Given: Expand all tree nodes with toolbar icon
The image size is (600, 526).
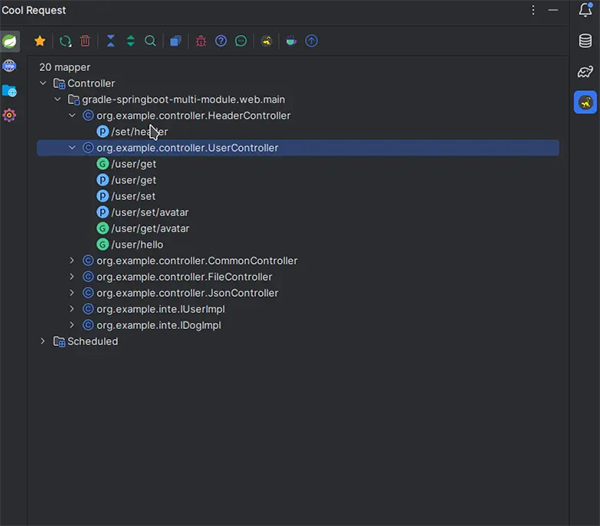Looking at the screenshot, I should pos(130,41).
